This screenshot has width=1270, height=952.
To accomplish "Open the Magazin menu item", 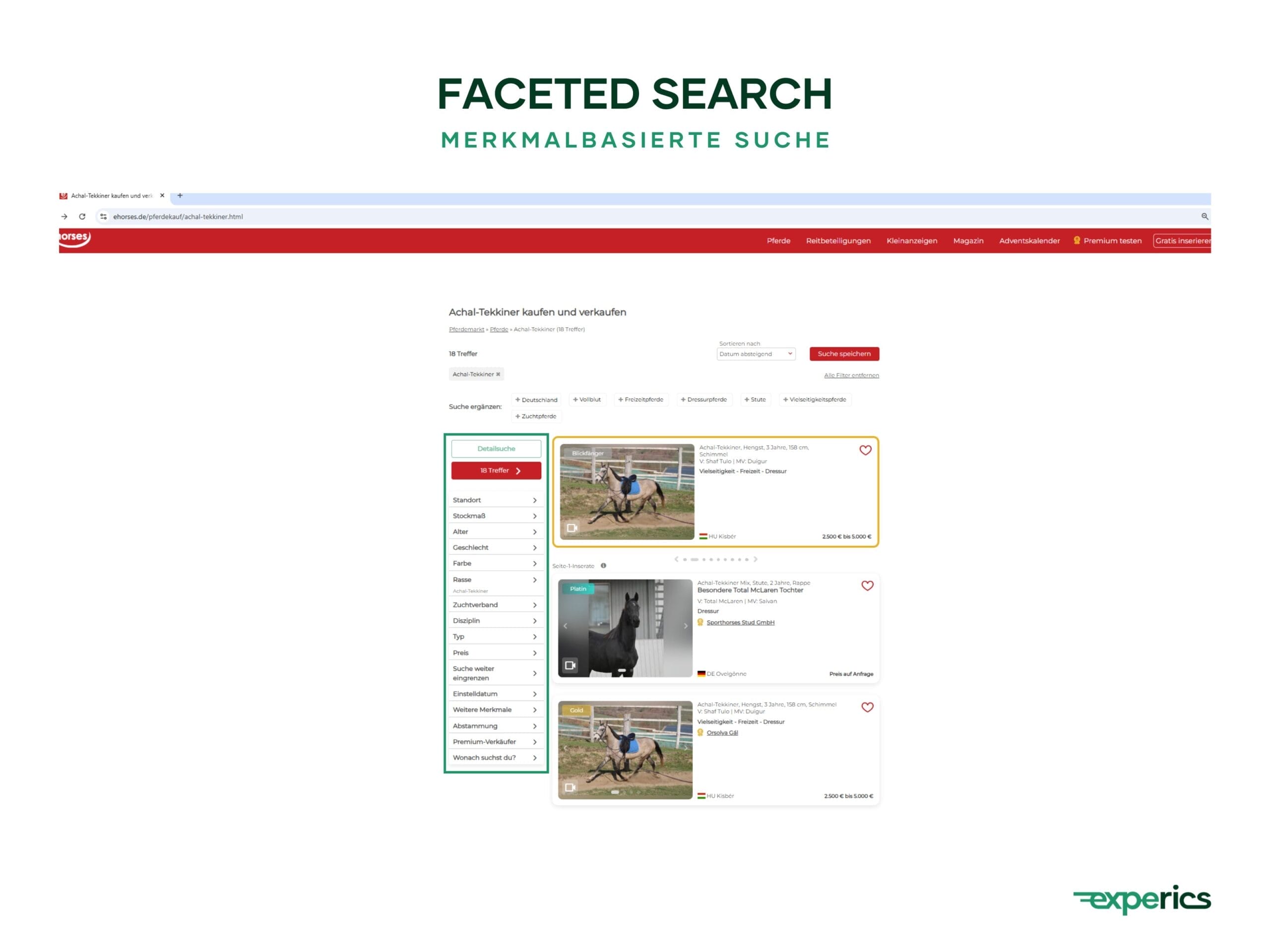I will (968, 241).
